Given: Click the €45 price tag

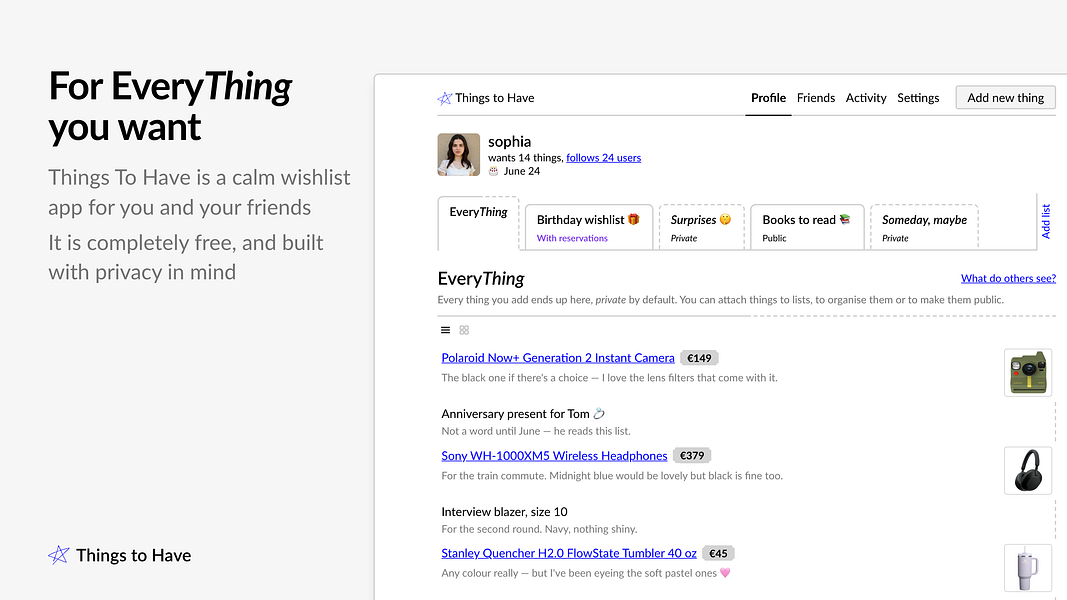Looking at the screenshot, I should point(718,554).
